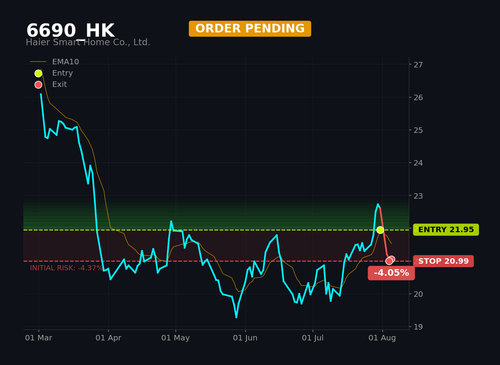Click the 25 price axis tick
This screenshot has width=500, height=365.
click(418, 130)
